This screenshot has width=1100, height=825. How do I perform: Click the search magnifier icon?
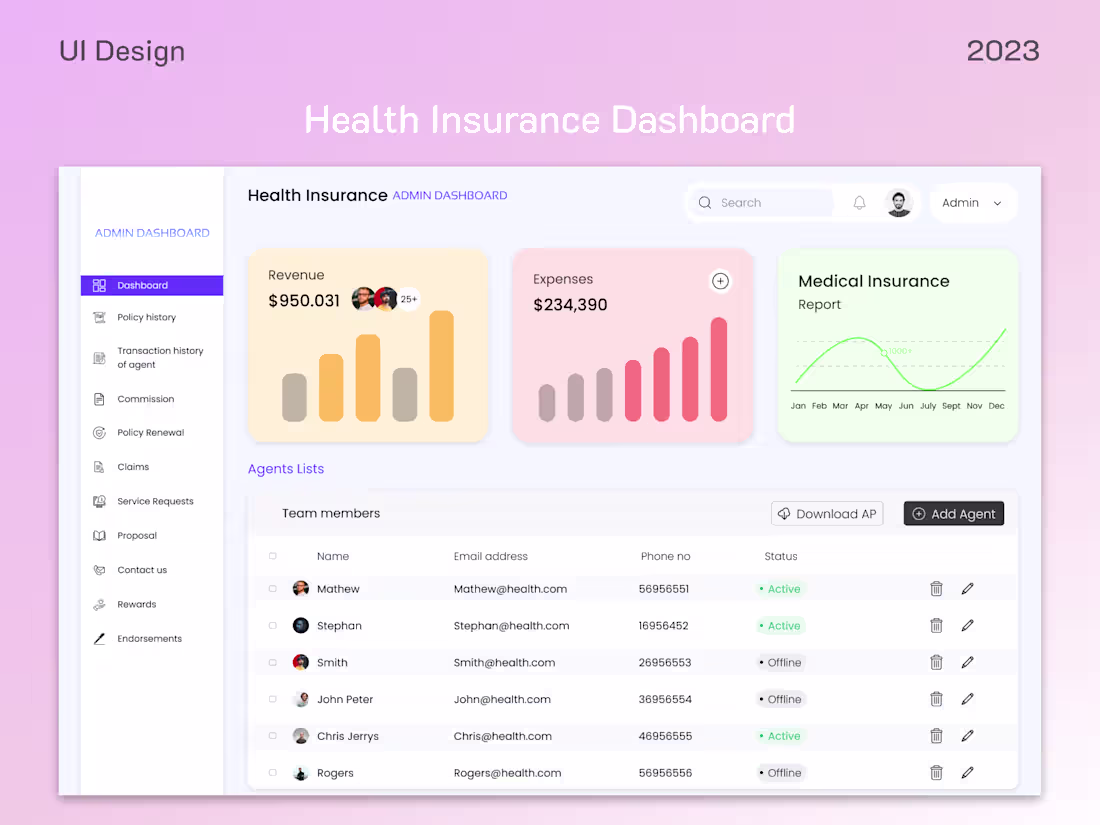click(x=705, y=202)
